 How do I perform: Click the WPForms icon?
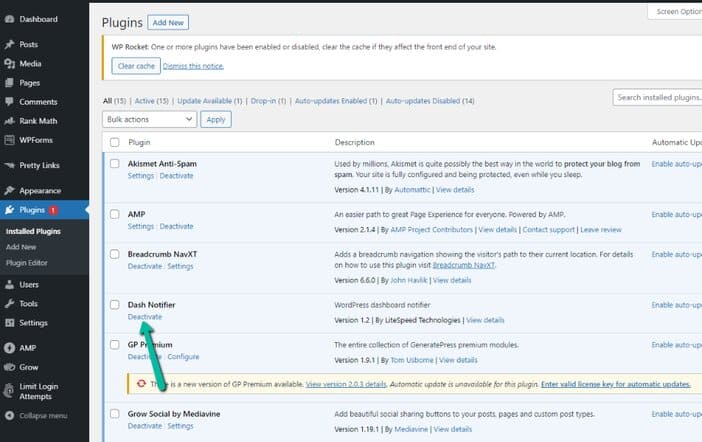(x=9, y=140)
